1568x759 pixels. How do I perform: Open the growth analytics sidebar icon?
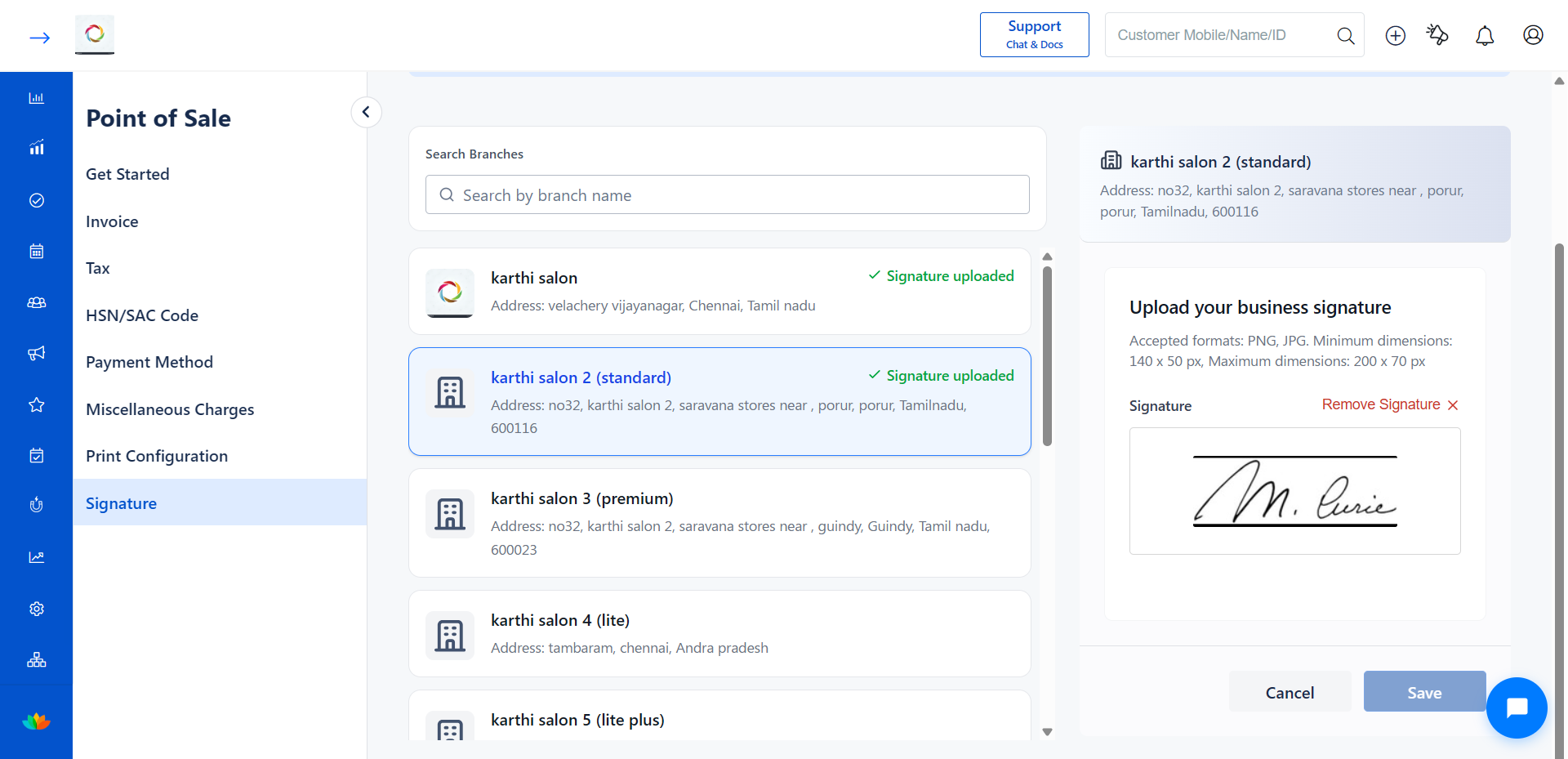click(37, 148)
